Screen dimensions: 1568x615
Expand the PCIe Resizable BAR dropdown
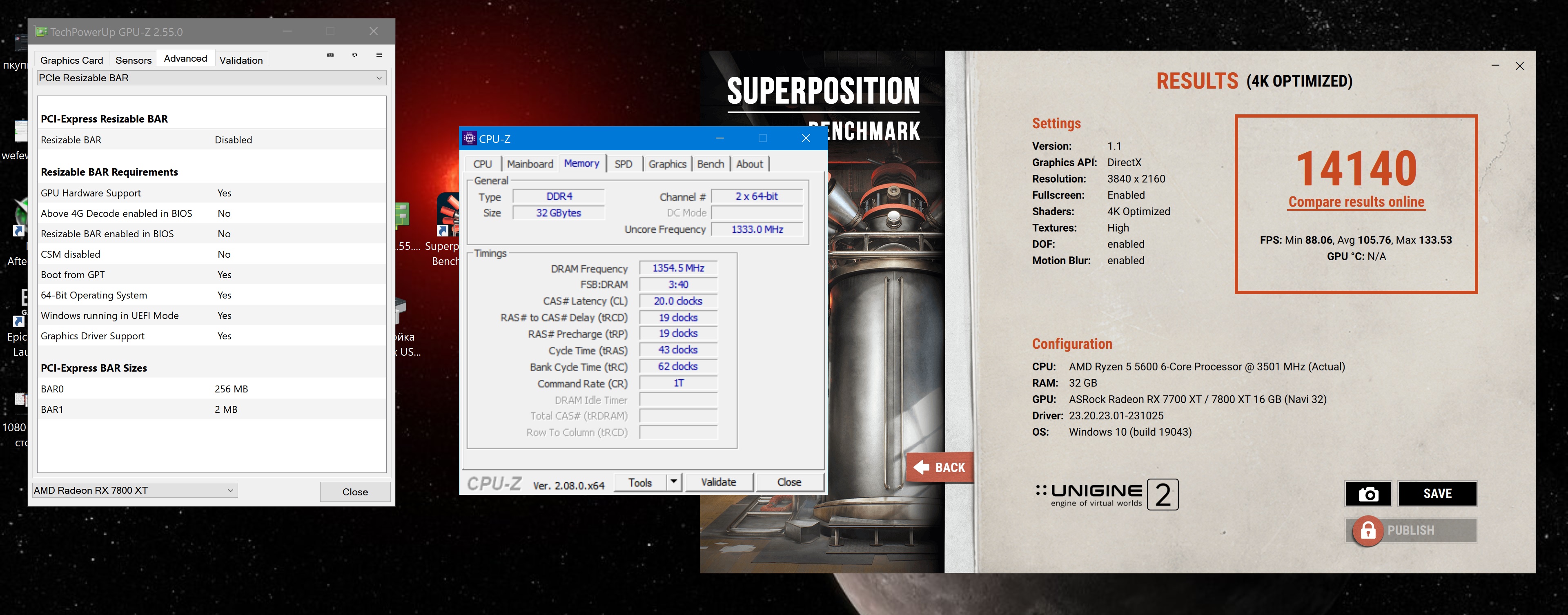(379, 78)
